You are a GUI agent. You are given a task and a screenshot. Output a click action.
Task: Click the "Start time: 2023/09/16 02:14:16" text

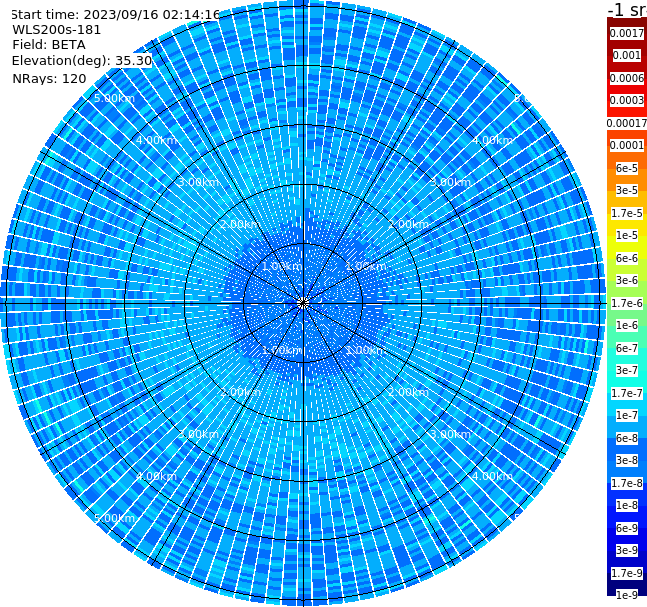pyautogui.click(x=115, y=14)
